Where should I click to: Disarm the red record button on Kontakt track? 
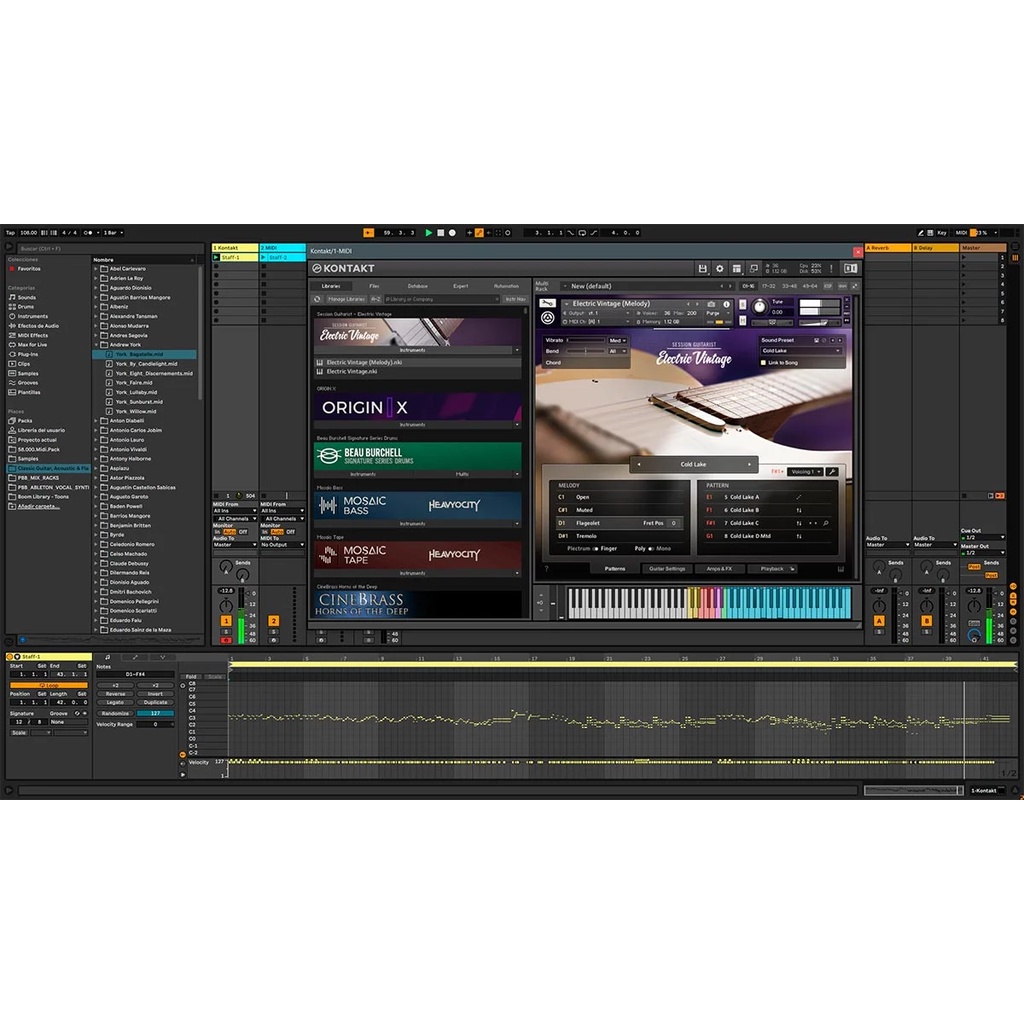click(226, 640)
